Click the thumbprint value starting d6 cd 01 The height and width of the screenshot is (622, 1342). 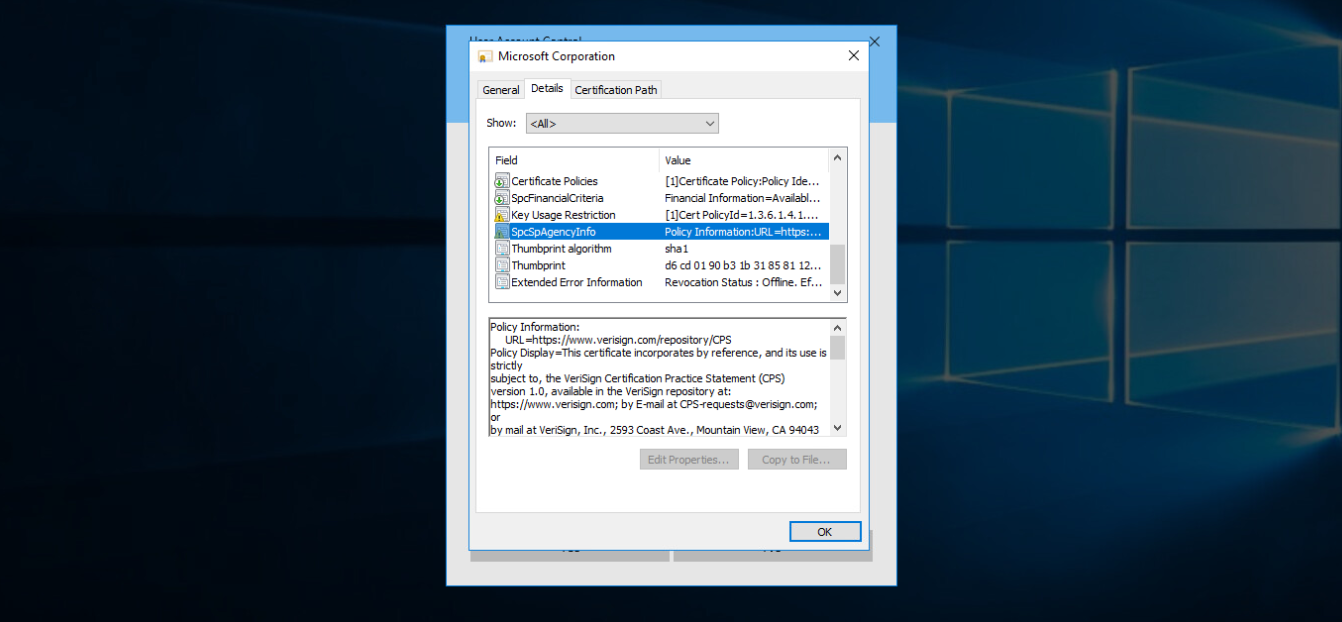click(x=743, y=266)
